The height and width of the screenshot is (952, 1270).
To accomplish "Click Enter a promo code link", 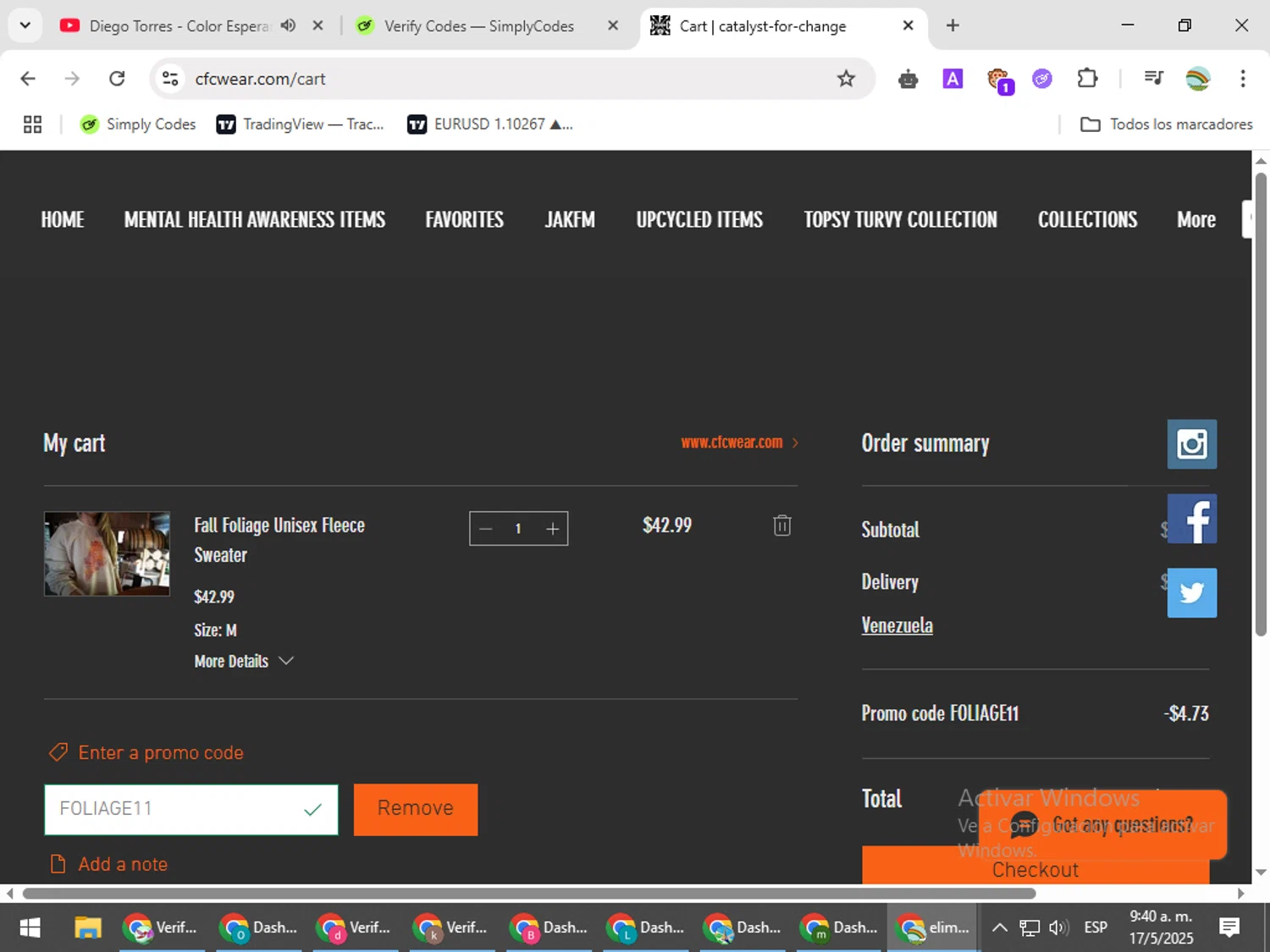I will [x=147, y=752].
